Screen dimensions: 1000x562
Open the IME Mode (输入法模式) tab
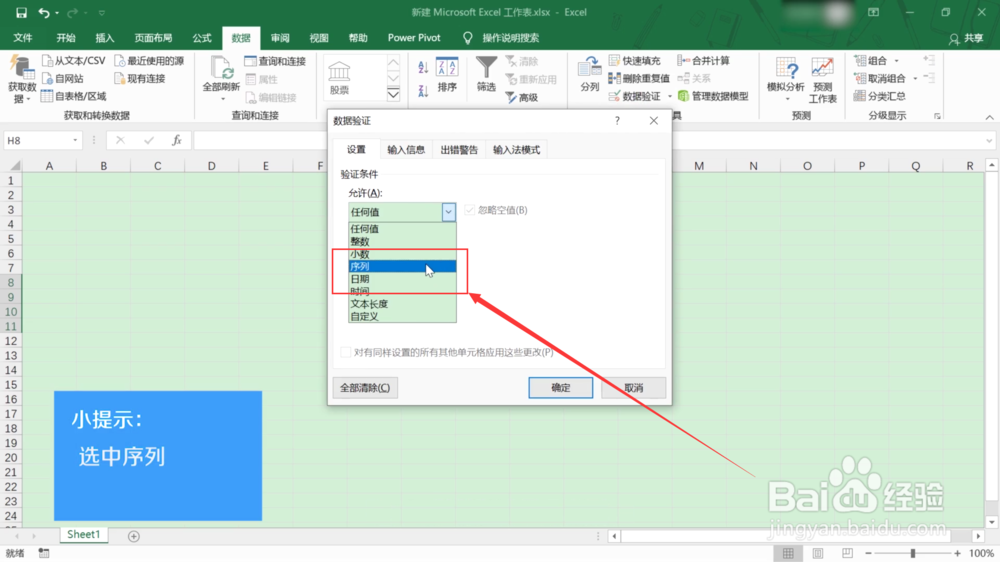click(x=517, y=150)
